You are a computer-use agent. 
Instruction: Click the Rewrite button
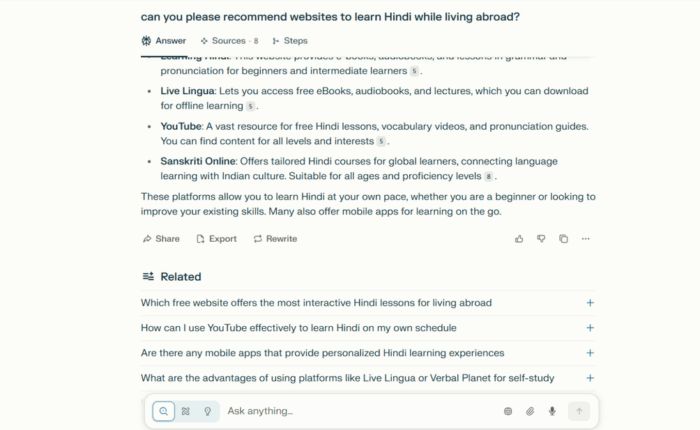point(275,239)
